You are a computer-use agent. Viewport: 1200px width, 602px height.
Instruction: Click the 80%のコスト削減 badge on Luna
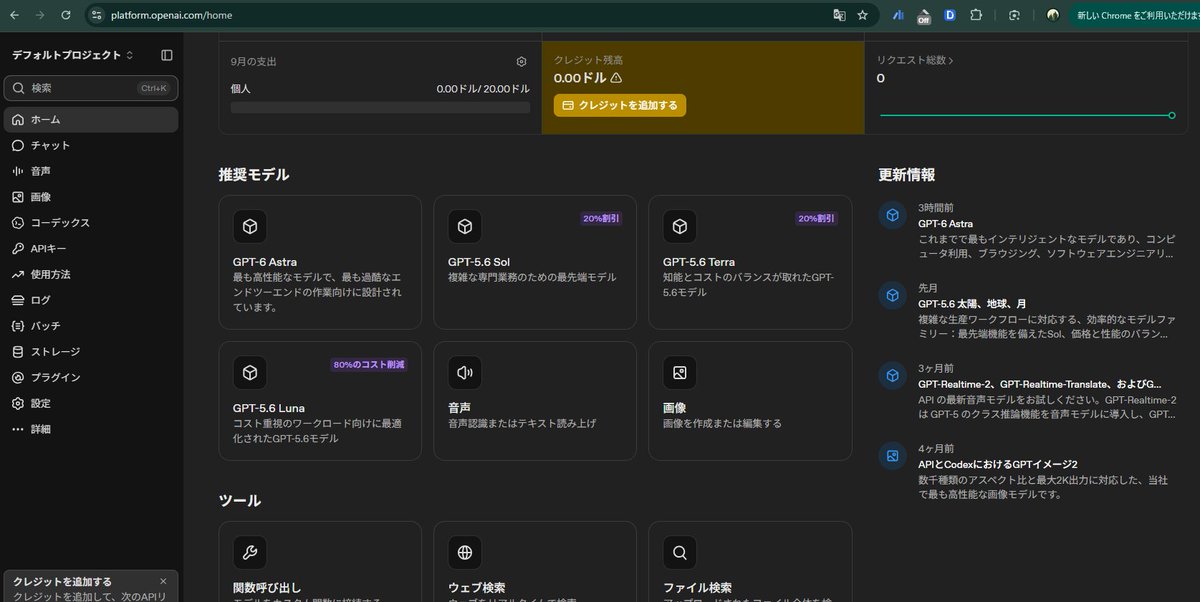click(369, 365)
